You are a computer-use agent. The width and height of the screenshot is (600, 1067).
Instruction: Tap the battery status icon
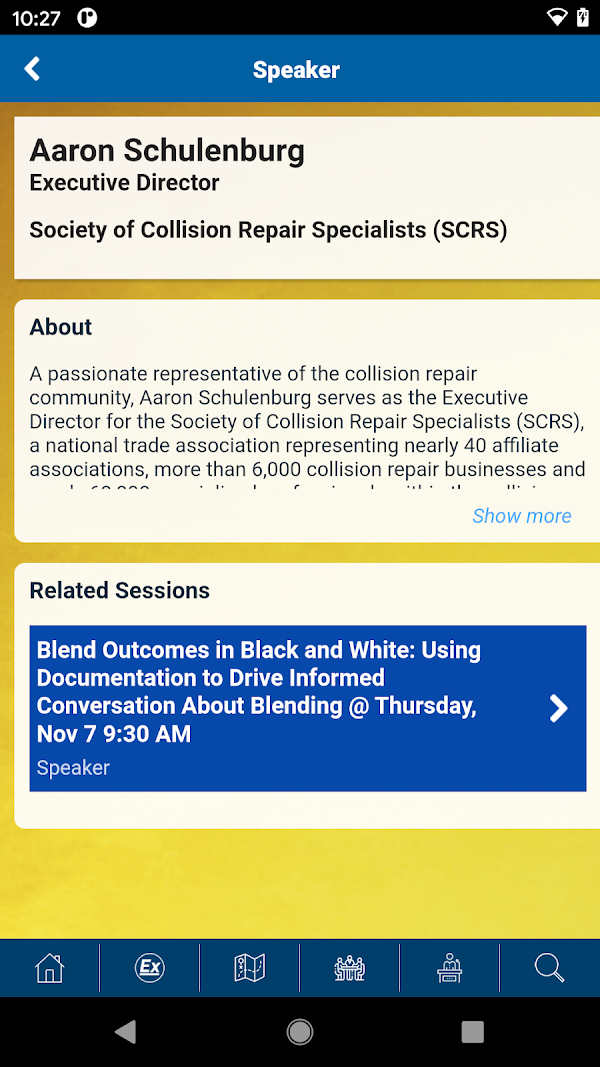(x=583, y=18)
